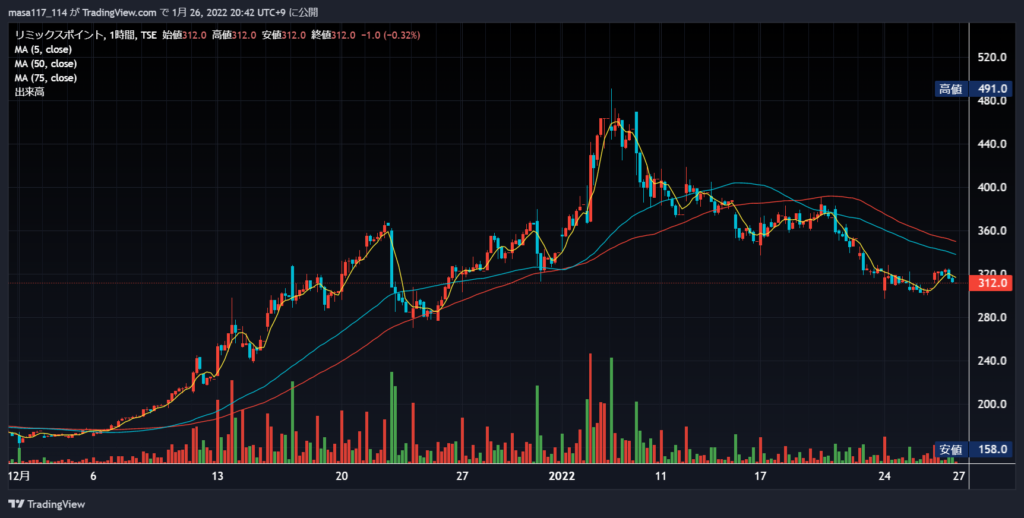Viewport: 1024px width, 518px height.
Task: Click the 17 date axis label
Action: (760, 476)
